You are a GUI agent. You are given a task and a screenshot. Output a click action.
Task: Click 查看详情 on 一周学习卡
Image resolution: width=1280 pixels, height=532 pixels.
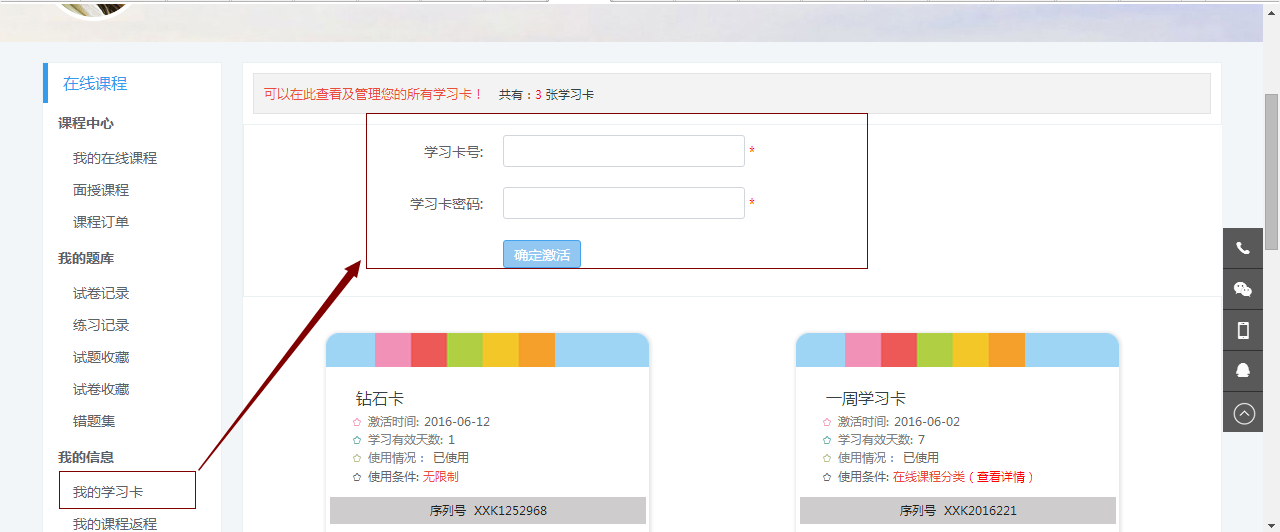click(1004, 477)
